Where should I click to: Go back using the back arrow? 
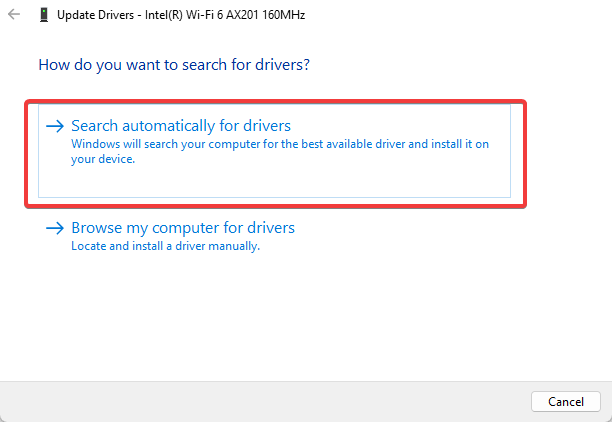pos(14,14)
